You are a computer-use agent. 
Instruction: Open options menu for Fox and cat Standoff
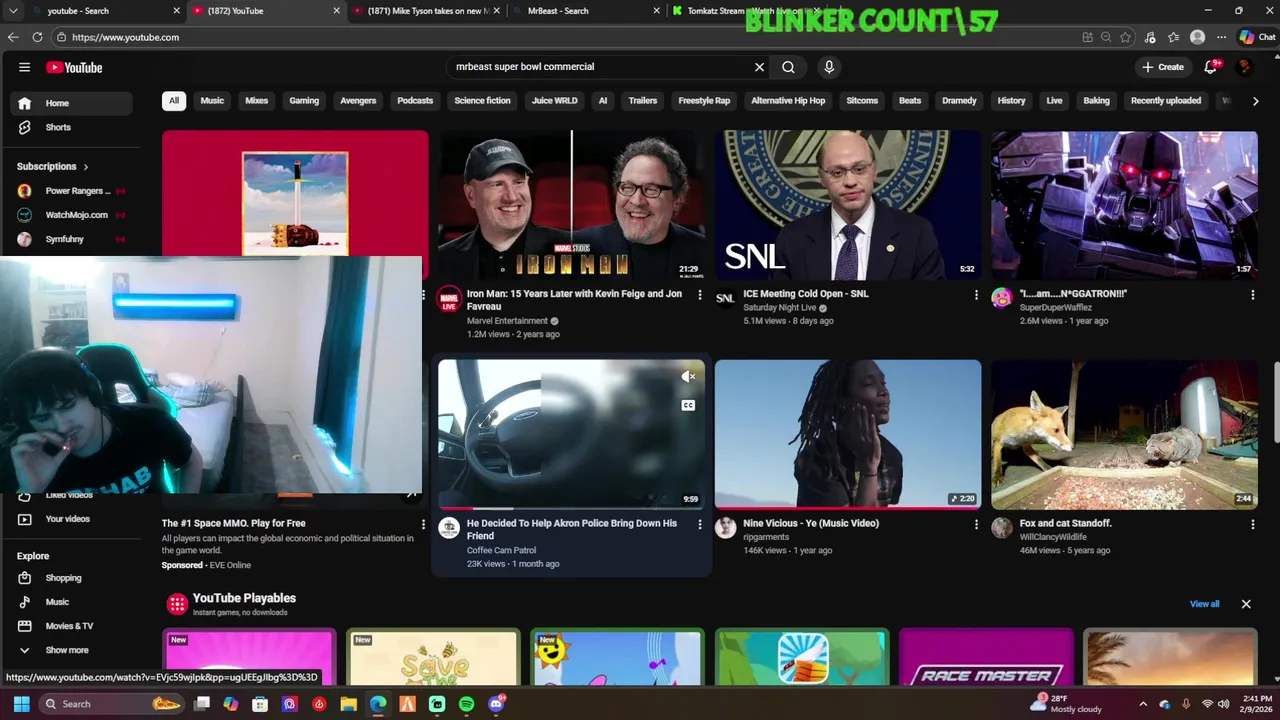tap(1252, 524)
